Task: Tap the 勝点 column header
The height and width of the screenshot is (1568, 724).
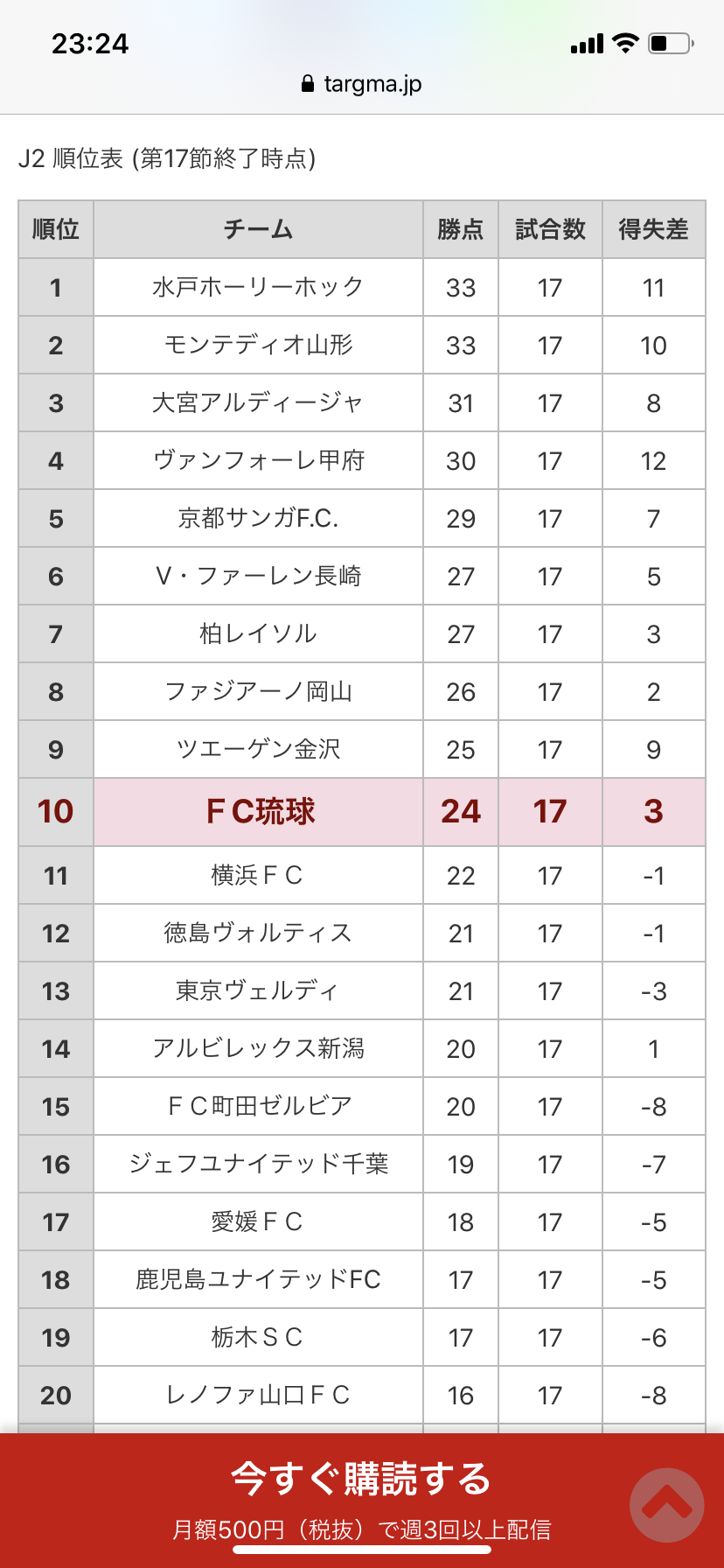Action: click(461, 229)
